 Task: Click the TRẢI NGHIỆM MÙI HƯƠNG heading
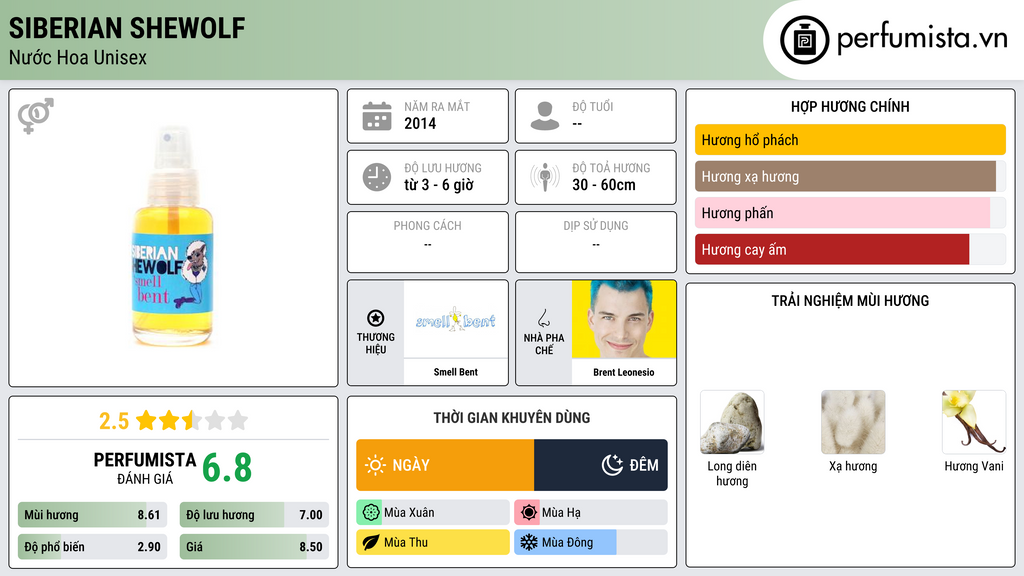pyautogui.click(x=850, y=301)
